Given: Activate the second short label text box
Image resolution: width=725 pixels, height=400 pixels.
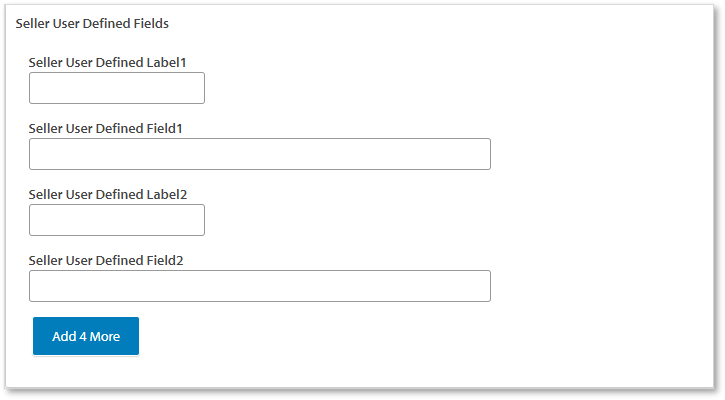Looking at the screenshot, I should point(117,220).
